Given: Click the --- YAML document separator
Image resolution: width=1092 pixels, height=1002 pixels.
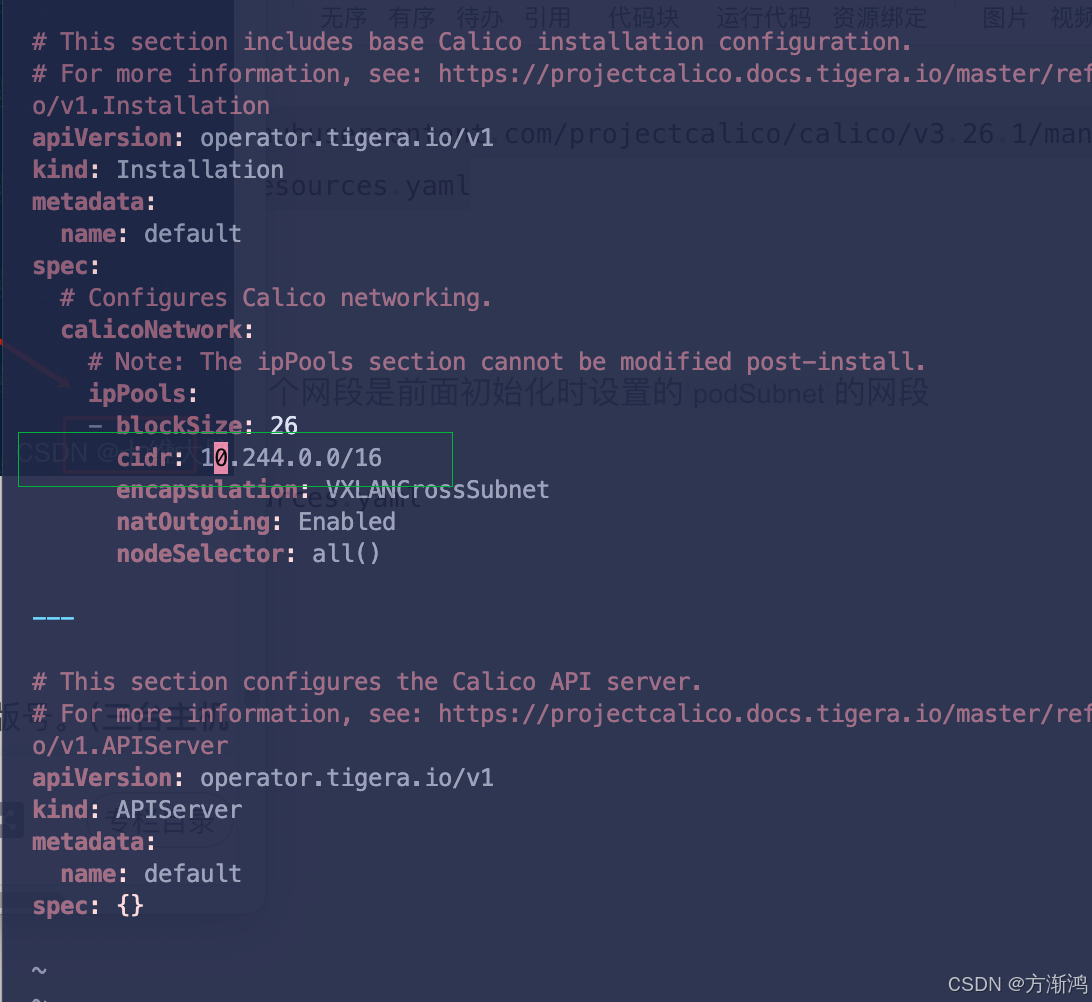Looking at the screenshot, I should (53, 618).
